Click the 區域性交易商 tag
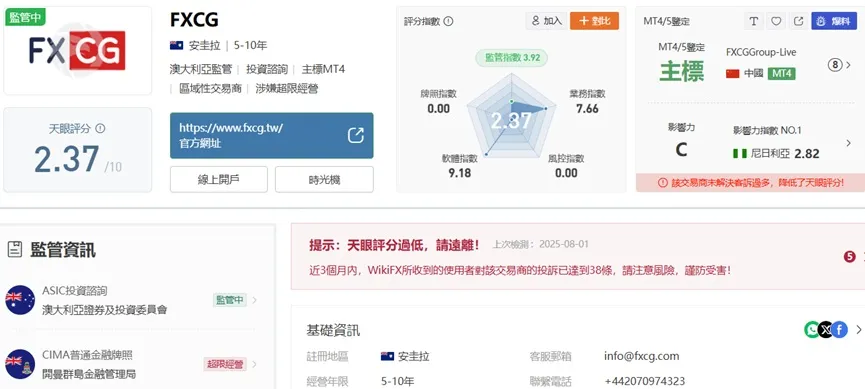Screen dimensions: 865x389 210,88
